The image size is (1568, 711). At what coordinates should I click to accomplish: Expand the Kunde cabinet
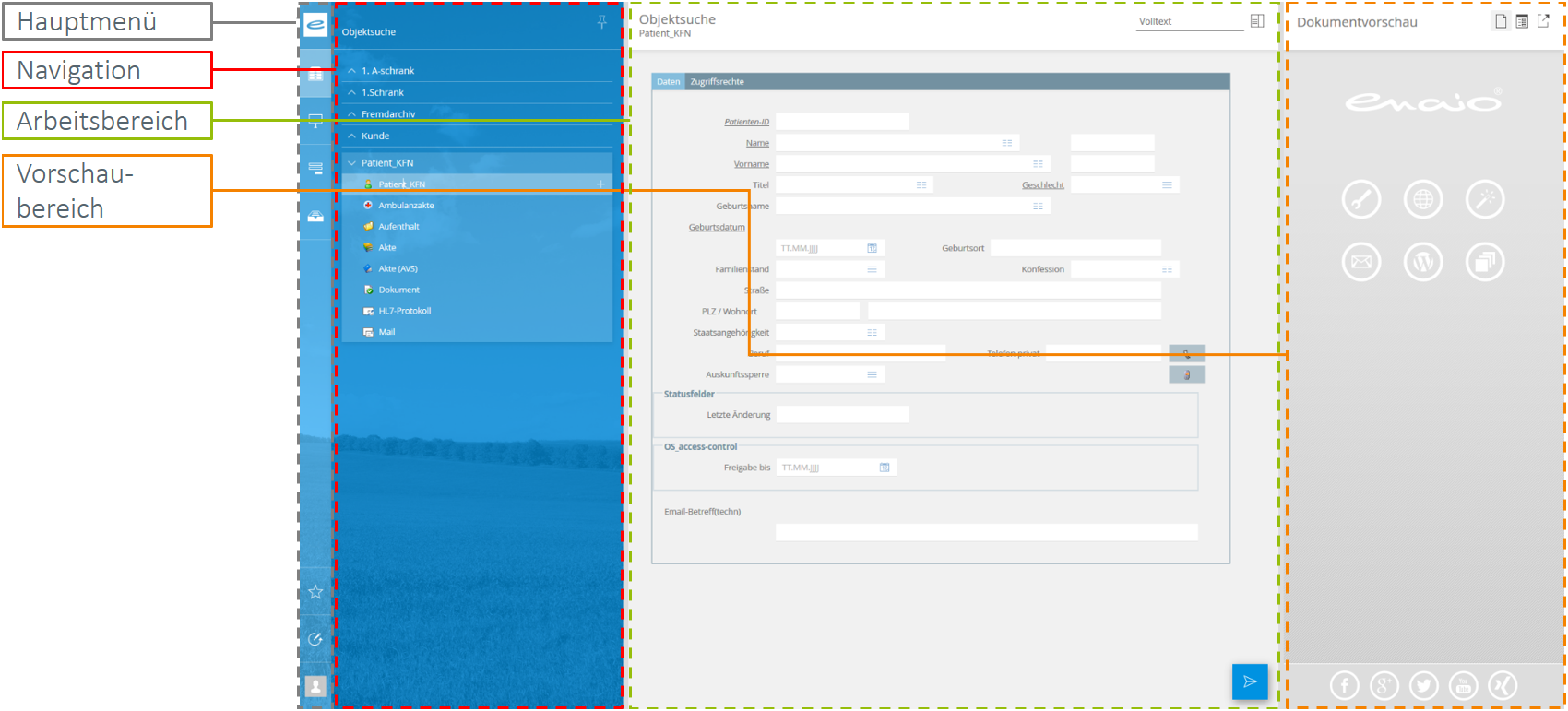point(375,136)
